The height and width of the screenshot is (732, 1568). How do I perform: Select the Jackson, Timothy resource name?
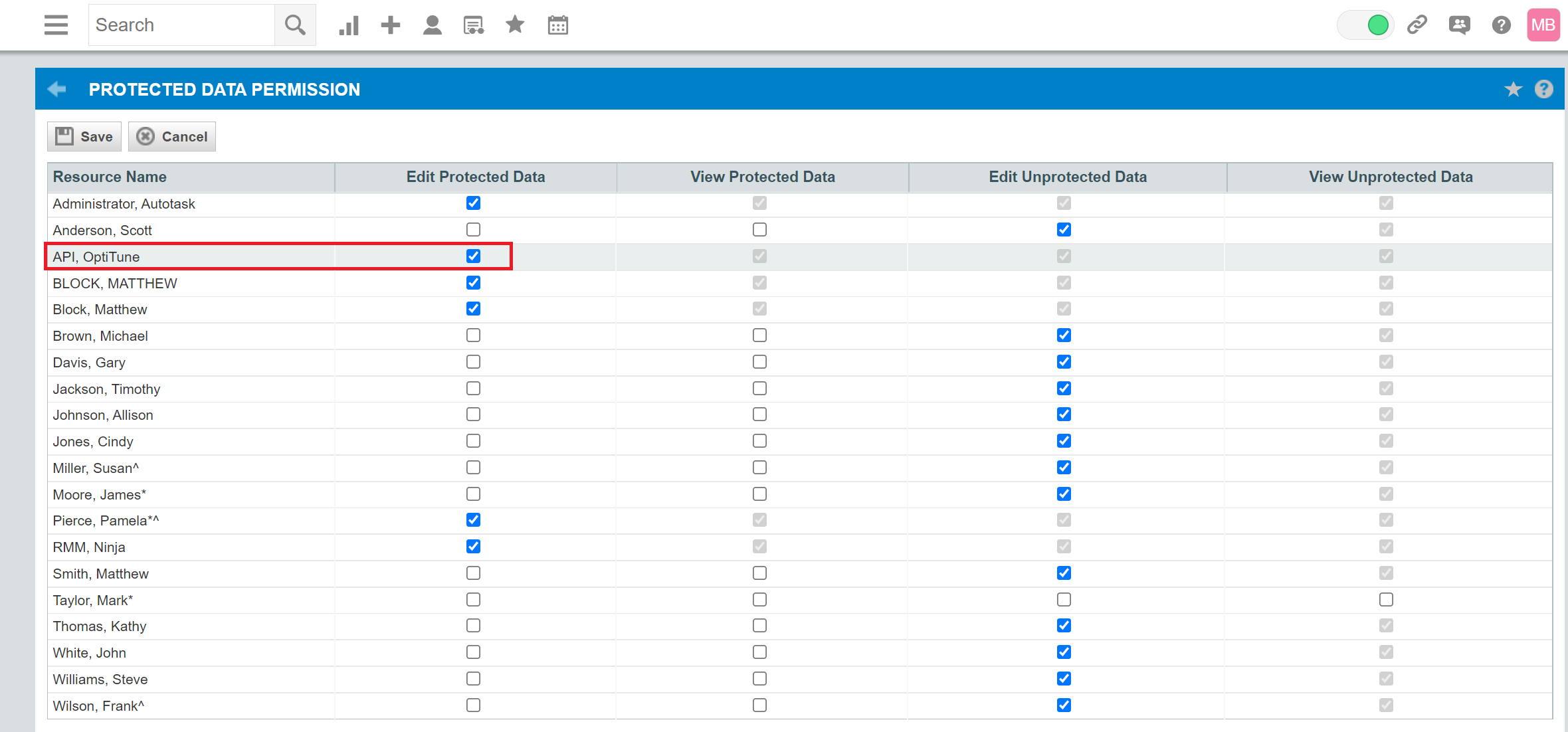(106, 389)
